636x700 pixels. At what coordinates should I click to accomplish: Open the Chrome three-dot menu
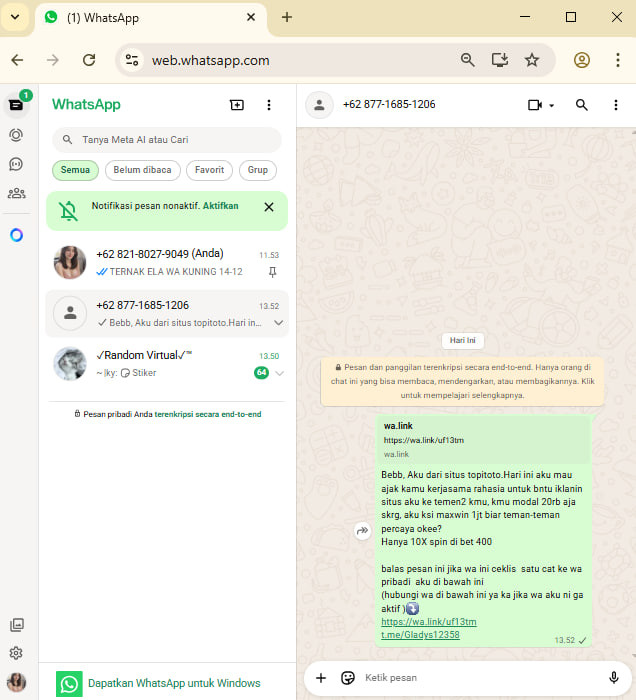pos(618,60)
